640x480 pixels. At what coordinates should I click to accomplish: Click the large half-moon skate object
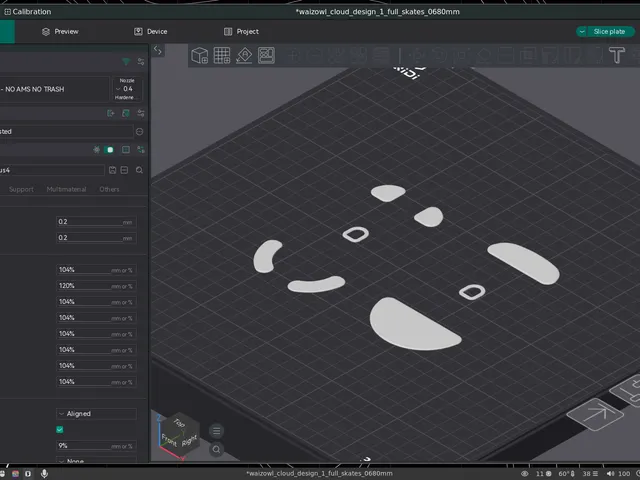tap(410, 328)
